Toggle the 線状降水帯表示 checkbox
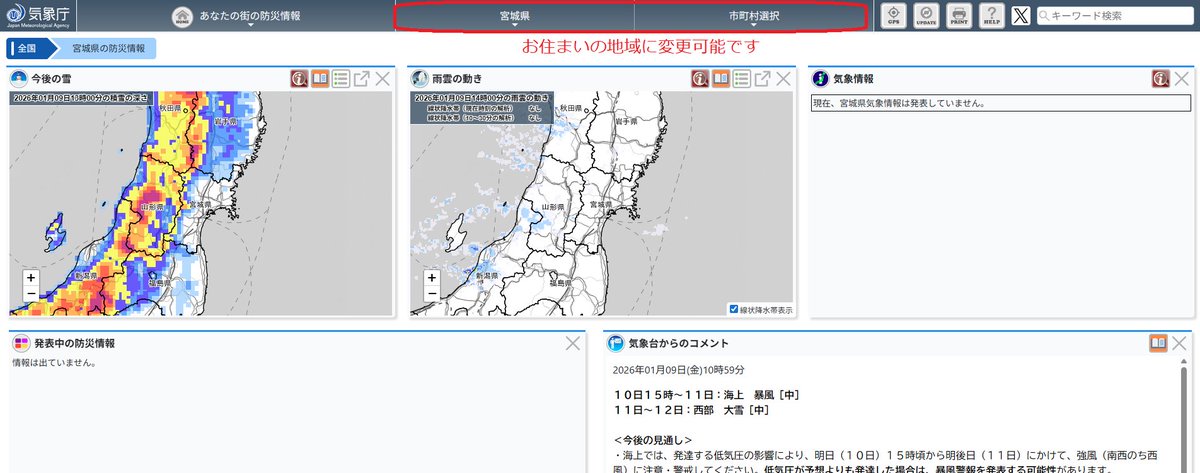 coord(734,309)
